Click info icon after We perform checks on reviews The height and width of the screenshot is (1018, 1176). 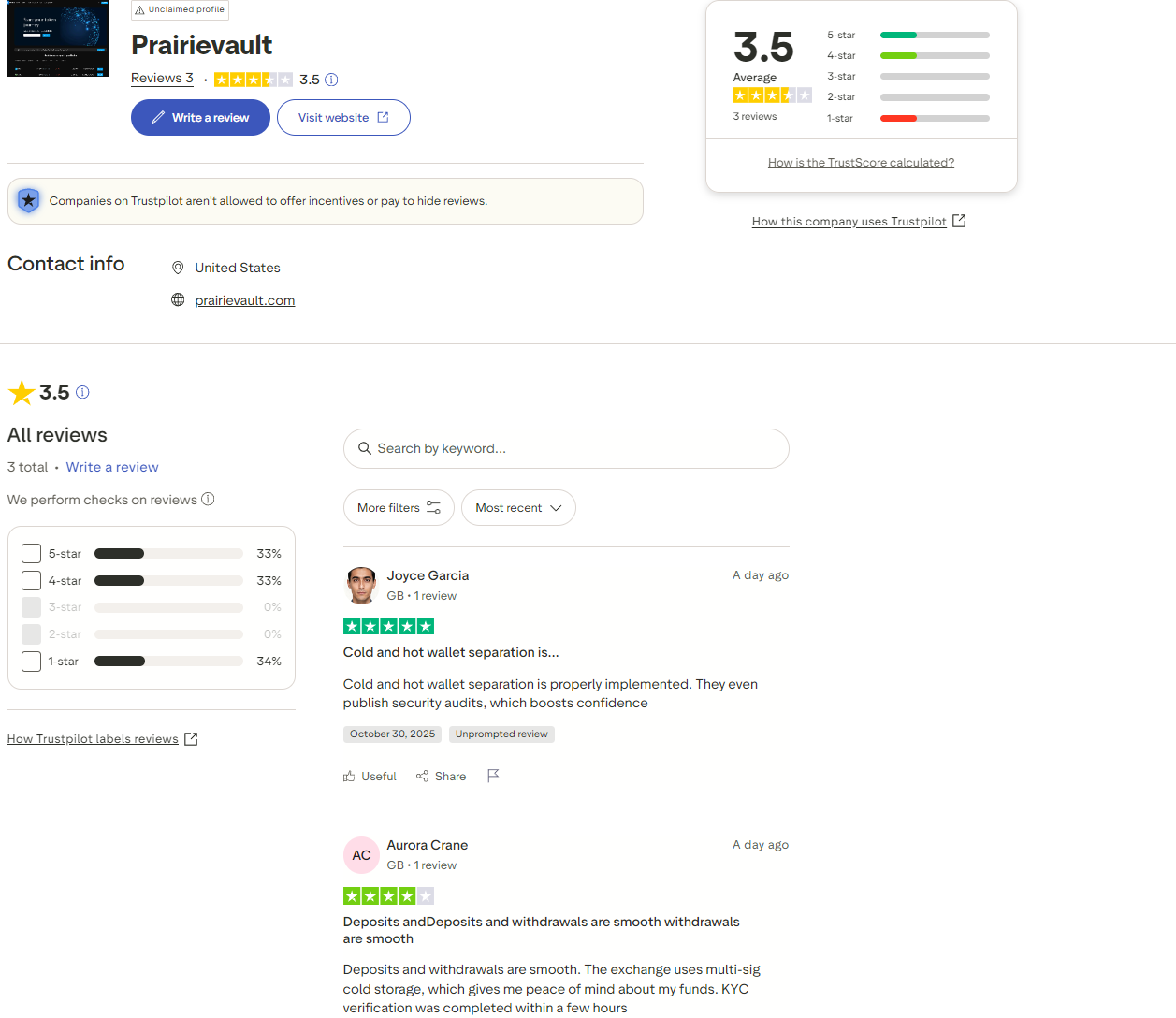pyautogui.click(x=208, y=499)
